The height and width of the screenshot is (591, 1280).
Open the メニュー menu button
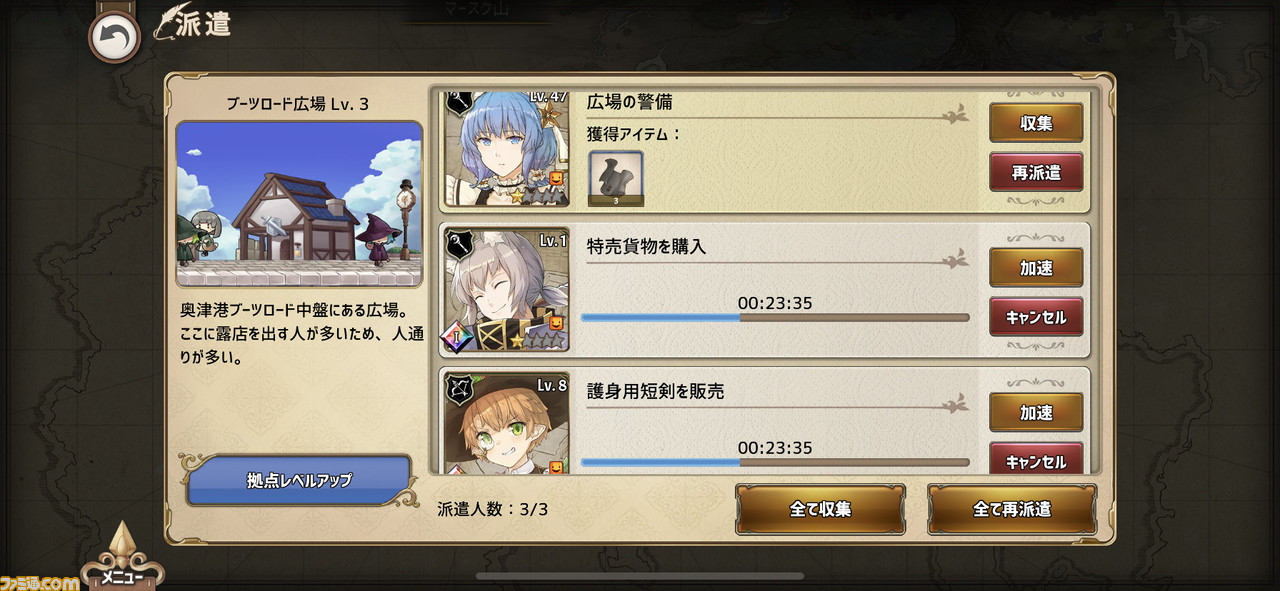pyautogui.click(x=122, y=562)
